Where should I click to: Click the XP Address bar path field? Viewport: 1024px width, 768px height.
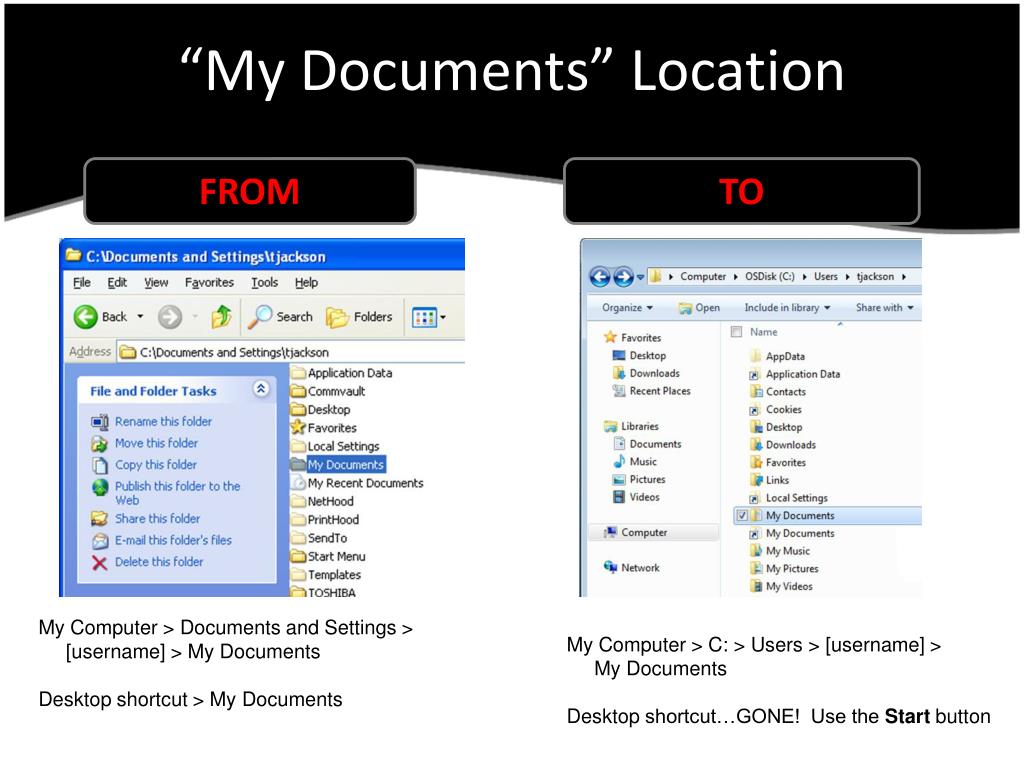[291, 352]
